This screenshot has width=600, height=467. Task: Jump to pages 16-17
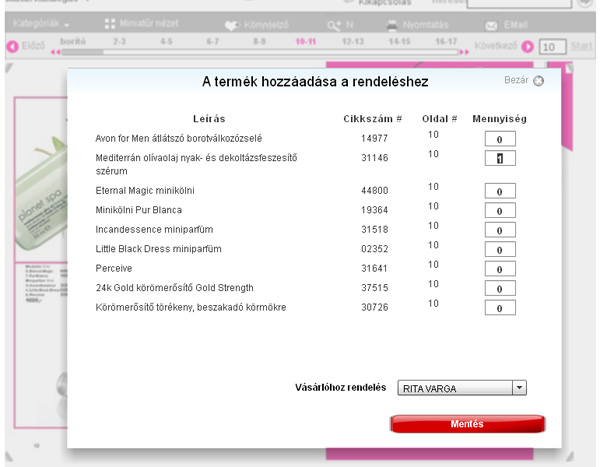[x=446, y=41]
